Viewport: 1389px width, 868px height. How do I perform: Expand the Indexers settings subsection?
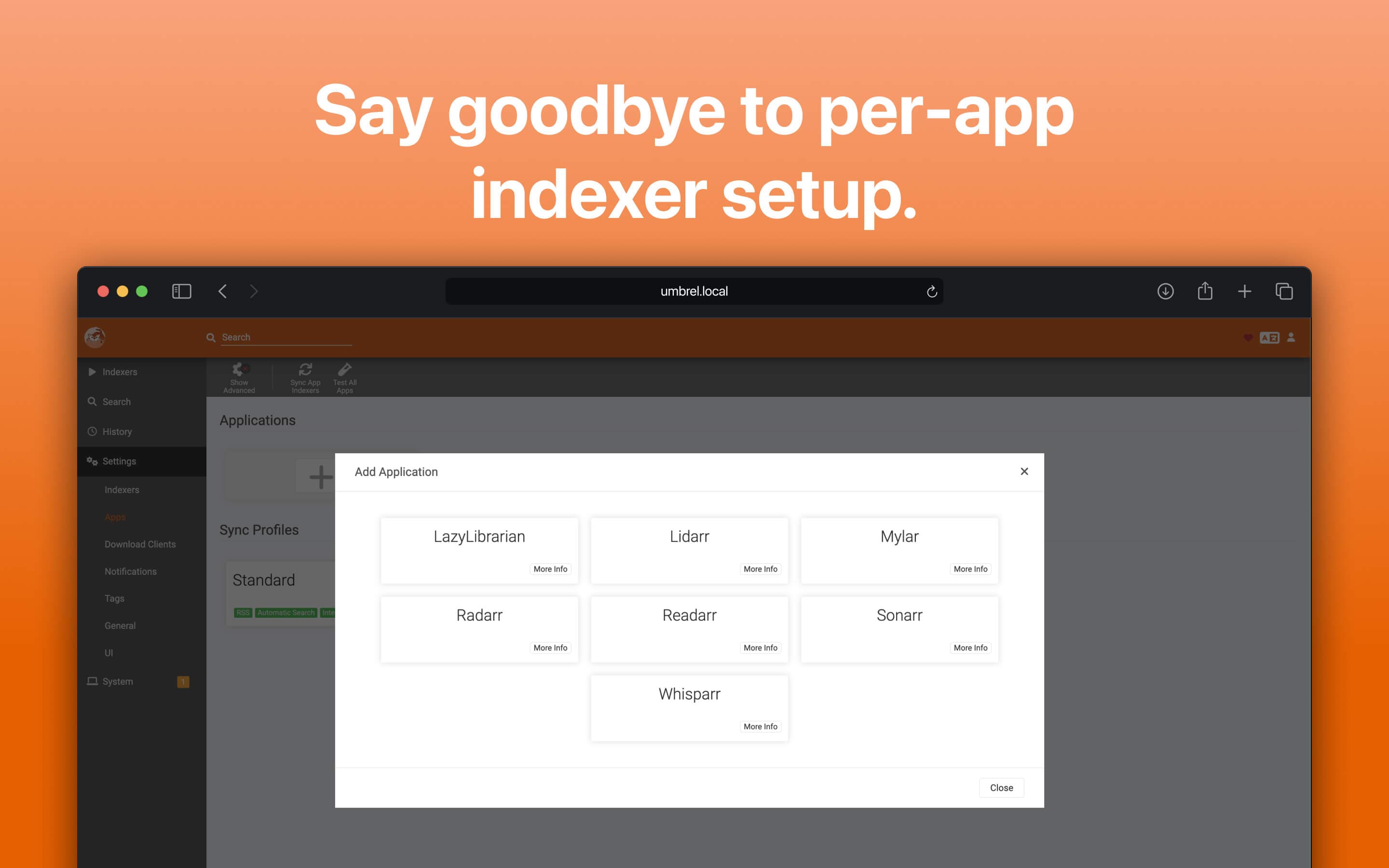click(x=122, y=490)
